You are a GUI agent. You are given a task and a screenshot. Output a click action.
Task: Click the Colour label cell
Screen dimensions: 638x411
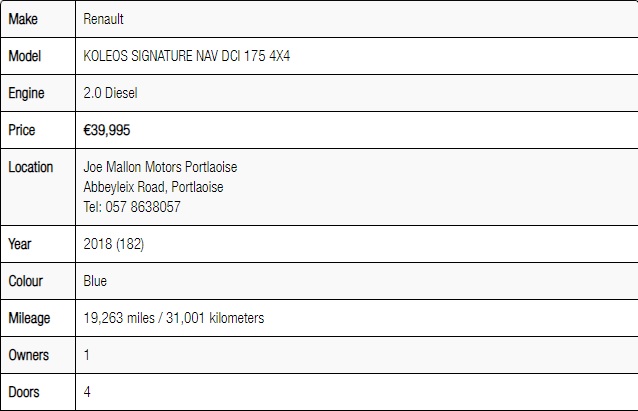coord(38,281)
